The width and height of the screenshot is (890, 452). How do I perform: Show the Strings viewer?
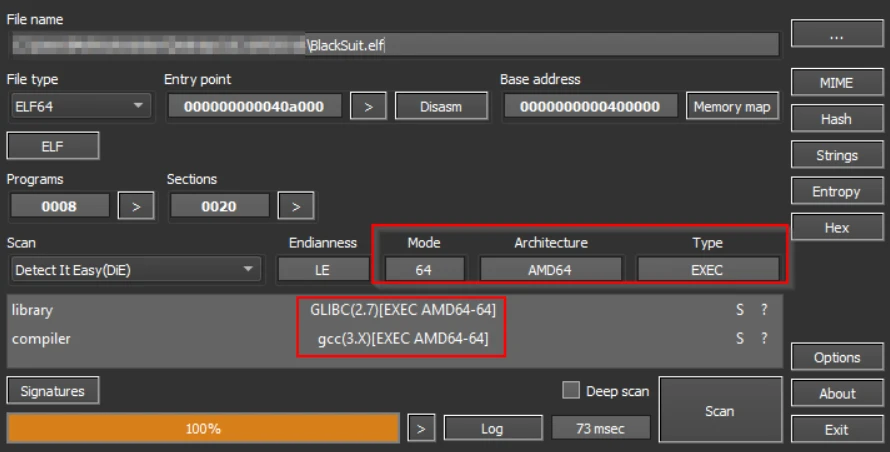pyautogui.click(x=836, y=155)
